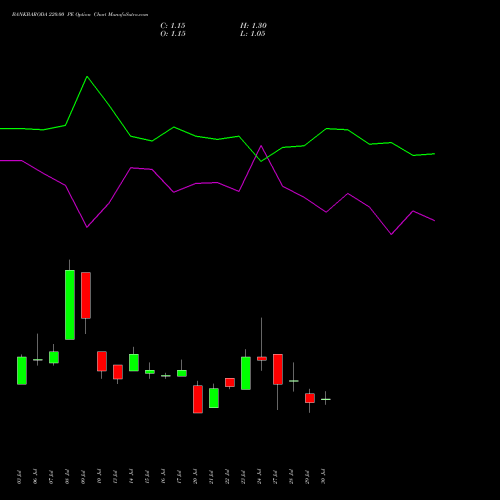The width and height of the screenshot is (500, 500).
Task: Click the green candlestick above 23 Jul
Action: [x=246, y=373]
